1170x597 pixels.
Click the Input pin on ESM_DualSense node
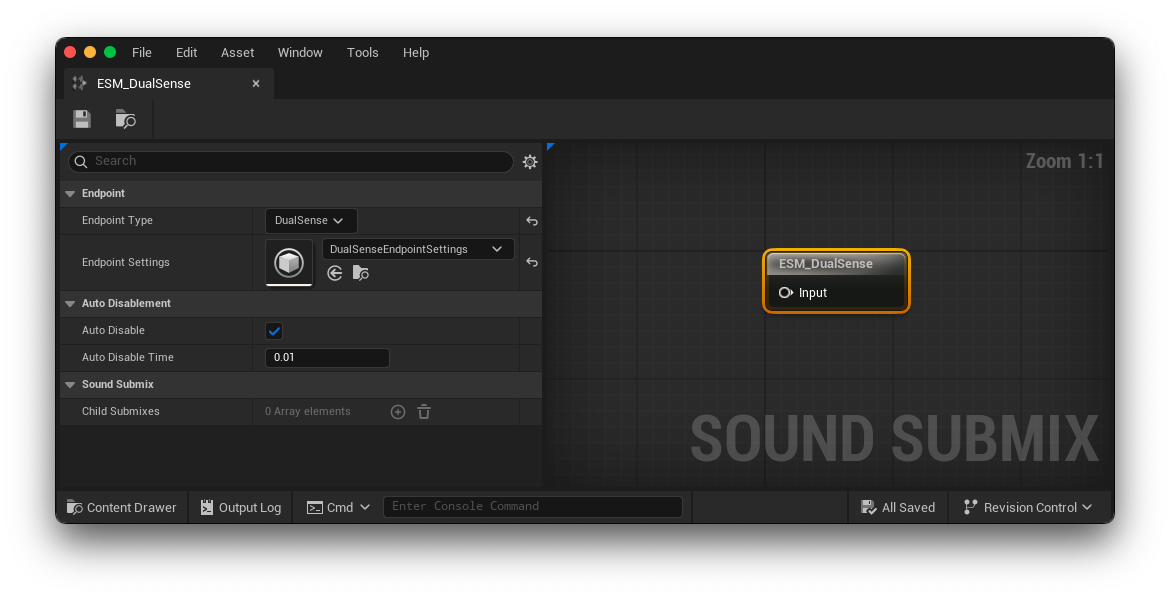pyautogui.click(x=786, y=293)
